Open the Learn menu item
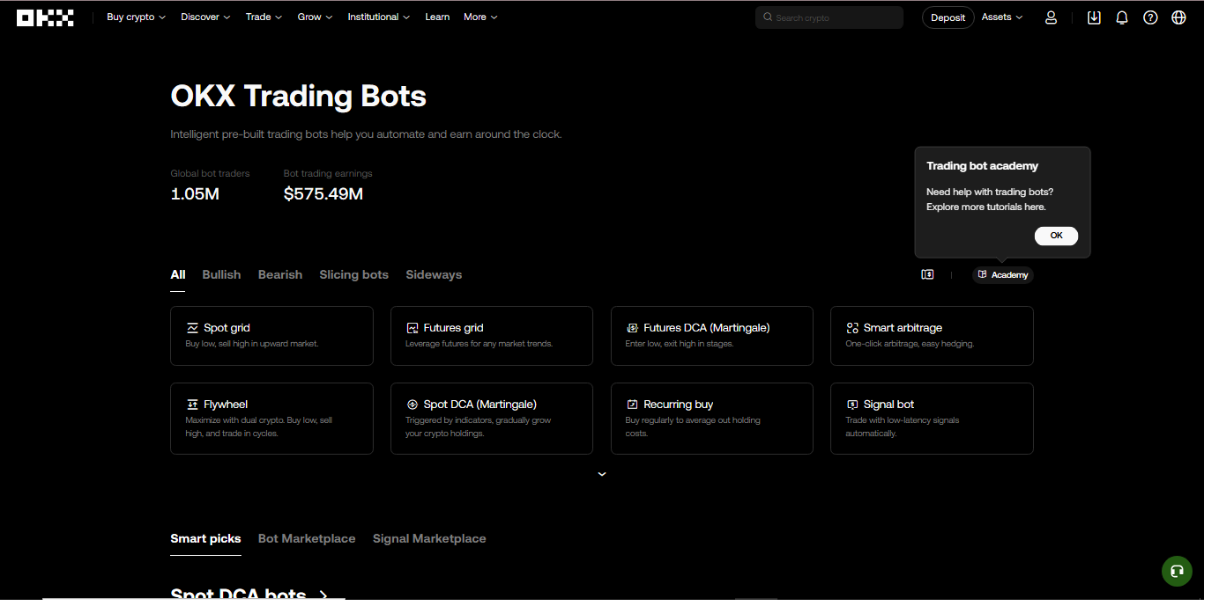Image resolution: width=1208 pixels, height=600 pixels. (x=437, y=17)
